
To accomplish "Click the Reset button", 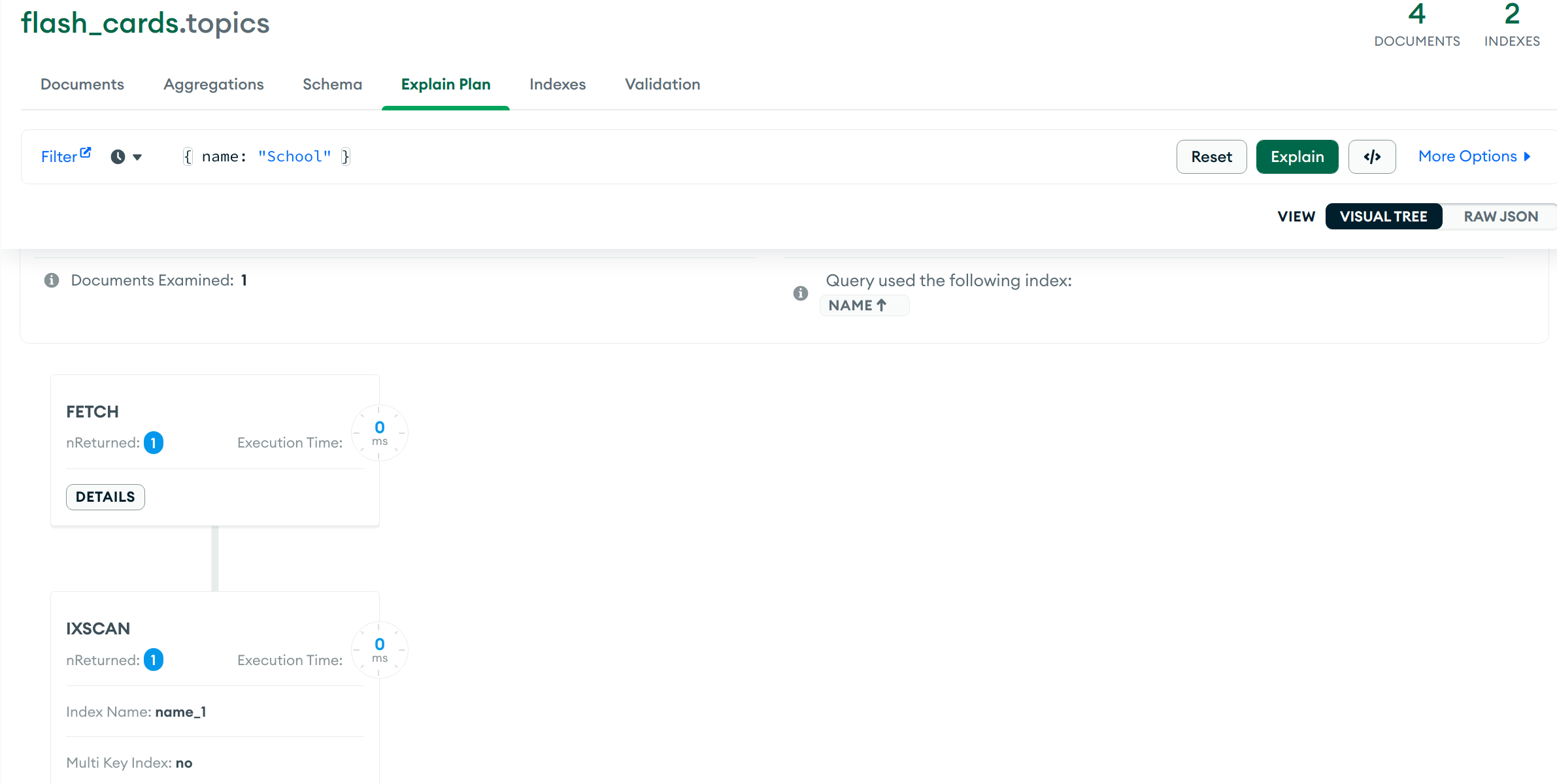I will coord(1211,157).
